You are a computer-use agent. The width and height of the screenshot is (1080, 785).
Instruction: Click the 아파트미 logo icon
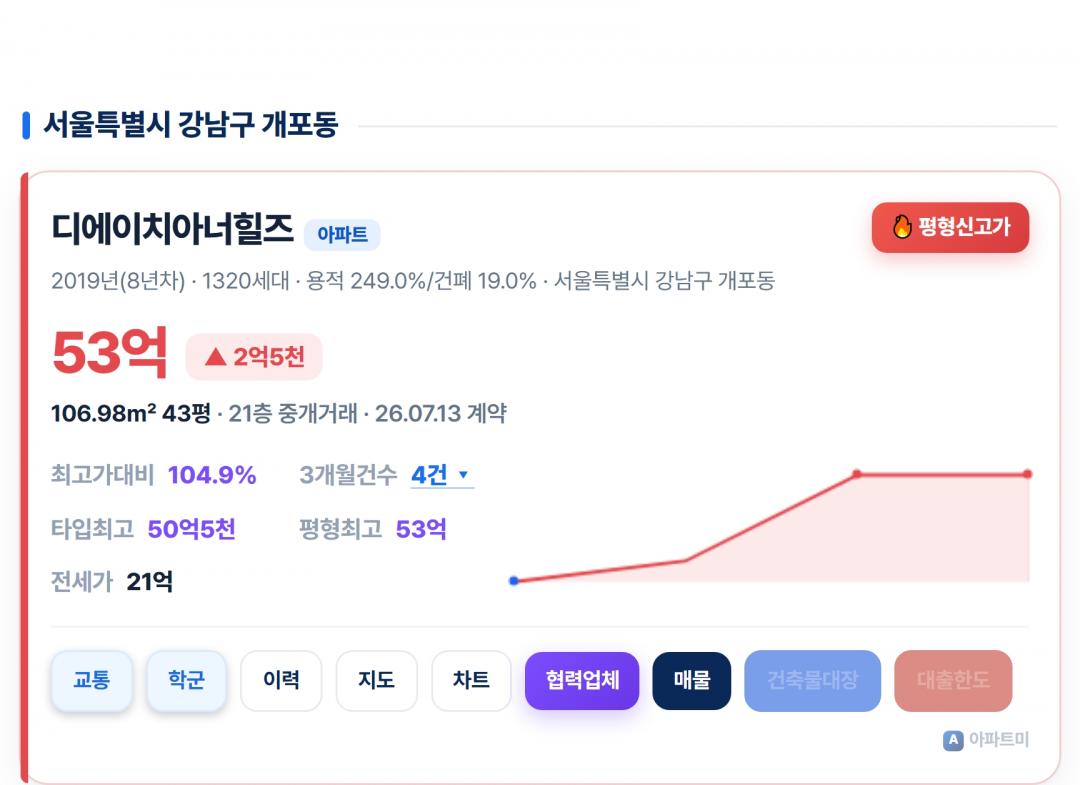click(x=953, y=740)
